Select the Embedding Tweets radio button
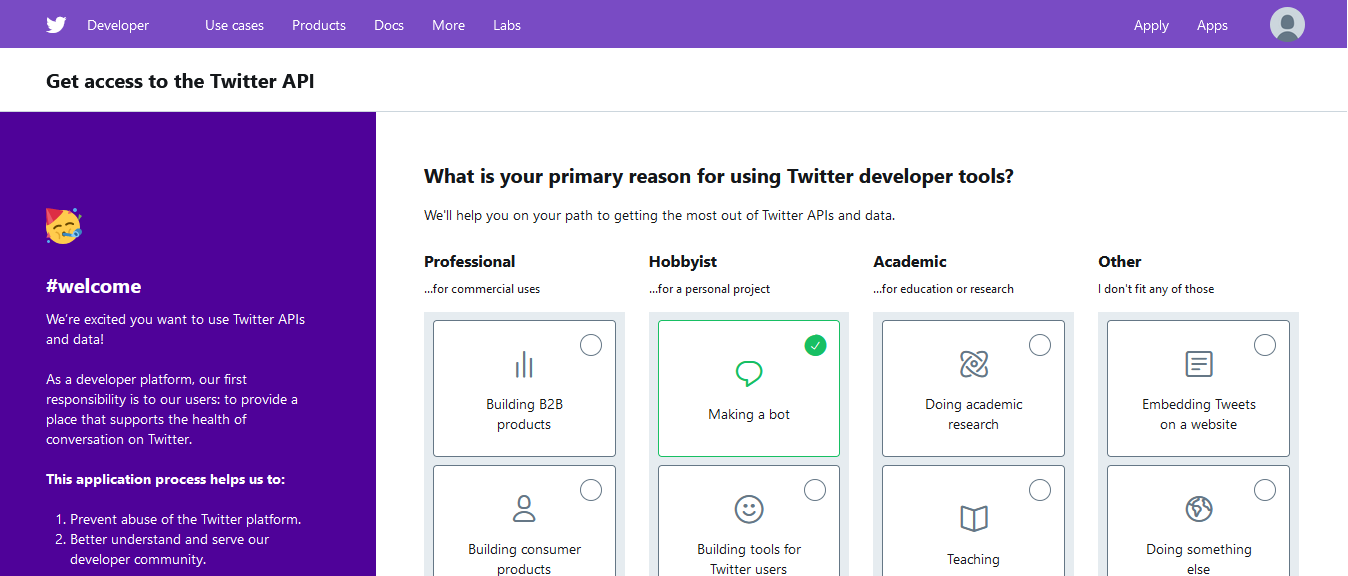The height and width of the screenshot is (576, 1348). pos(1265,345)
